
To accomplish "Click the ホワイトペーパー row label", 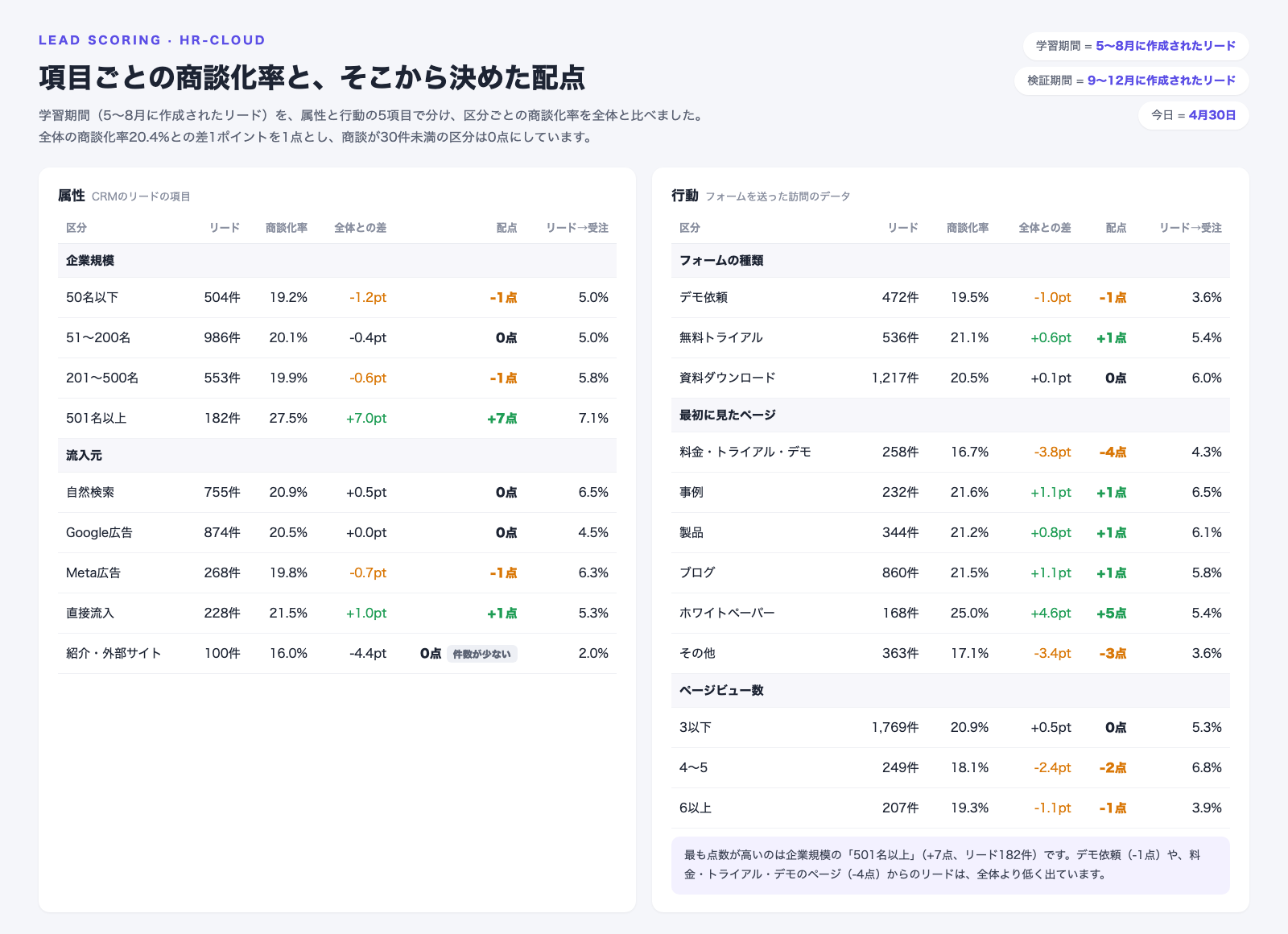I will pyautogui.click(x=727, y=613).
